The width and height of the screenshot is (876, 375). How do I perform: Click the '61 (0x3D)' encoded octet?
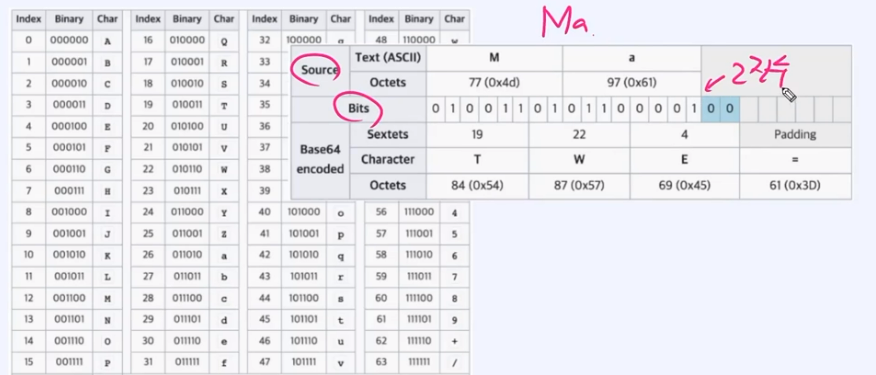coord(795,186)
